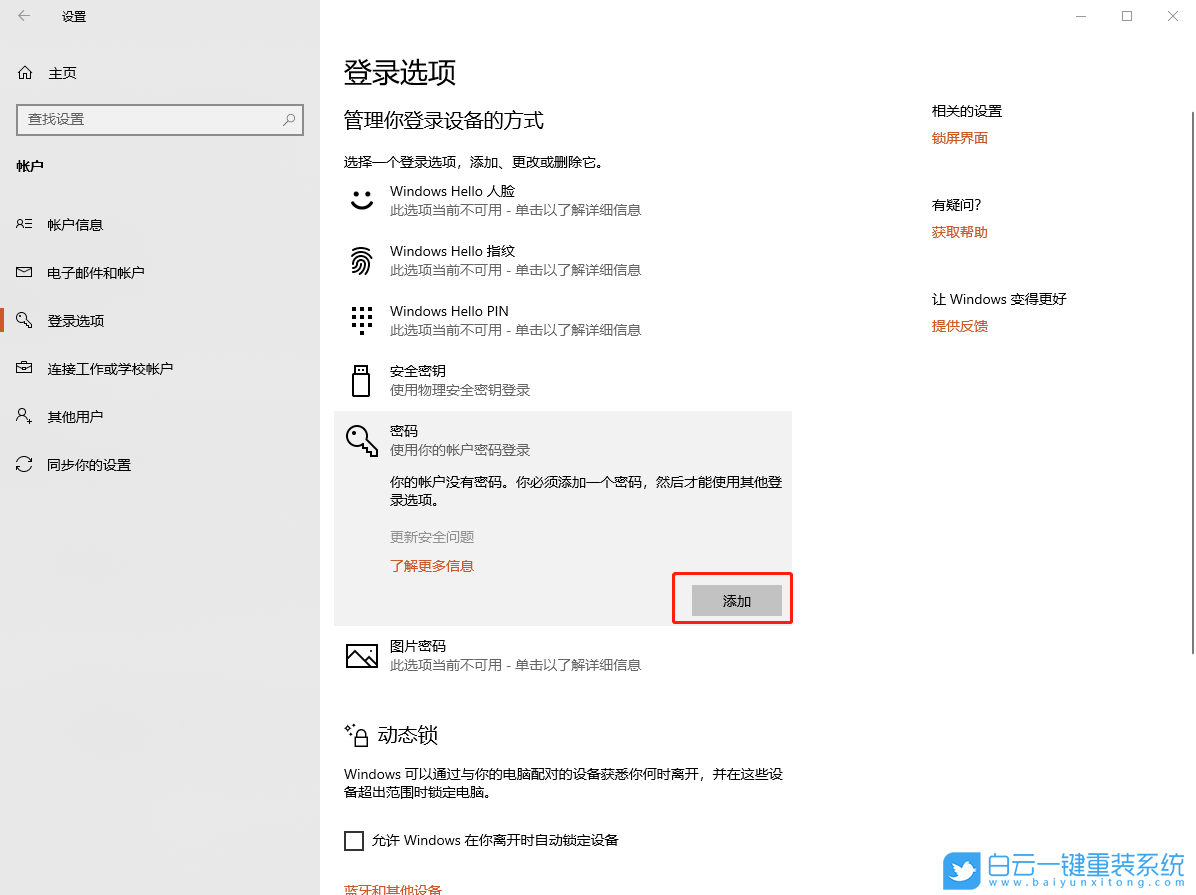Image resolution: width=1196 pixels, height=895 pixels.
Task: Open the 图片密码 option
Action: (418, 646)
